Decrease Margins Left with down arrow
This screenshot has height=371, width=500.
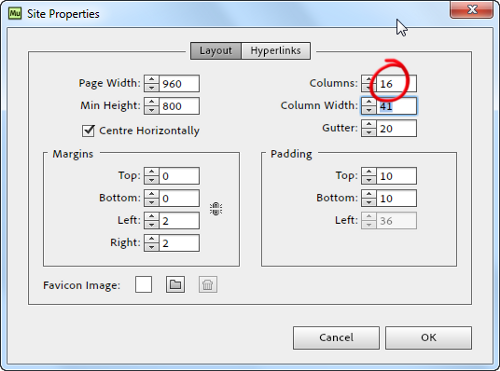pos(152,225)
